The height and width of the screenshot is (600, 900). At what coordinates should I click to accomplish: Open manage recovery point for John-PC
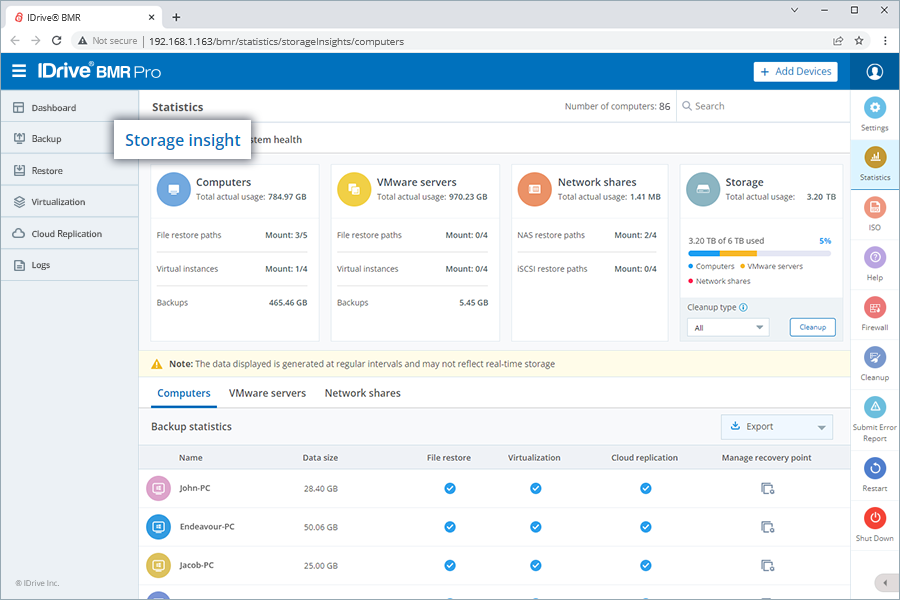pos(767,489)
